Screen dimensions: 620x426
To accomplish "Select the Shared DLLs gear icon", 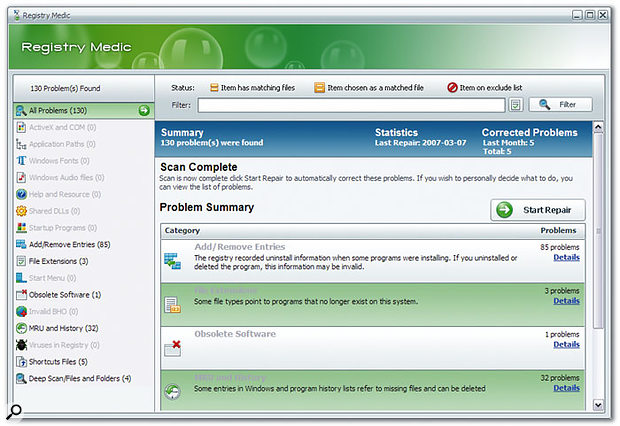I will coord(21,211).
